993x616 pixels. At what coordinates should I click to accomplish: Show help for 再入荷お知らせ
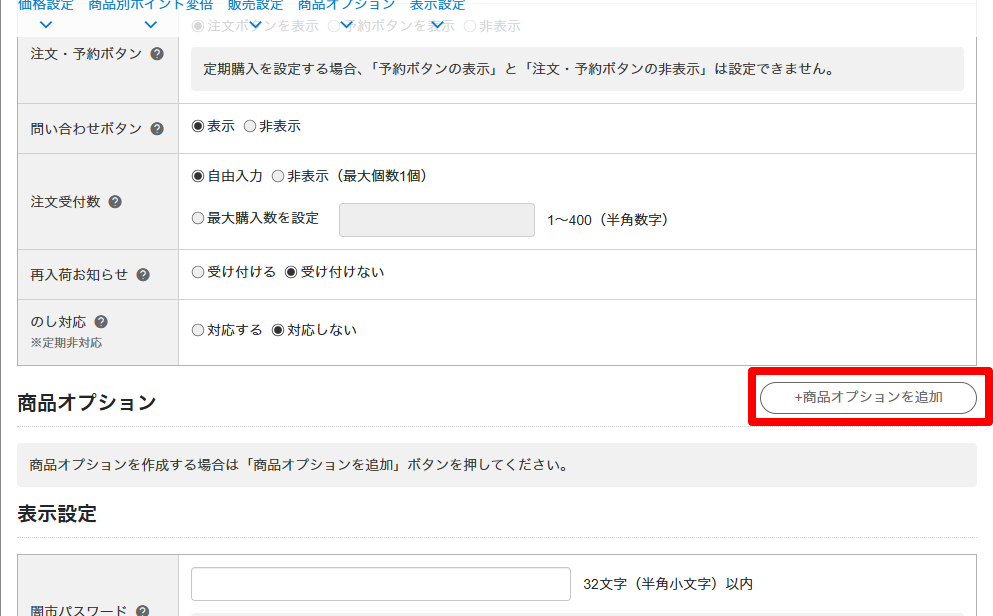[143, 275]
